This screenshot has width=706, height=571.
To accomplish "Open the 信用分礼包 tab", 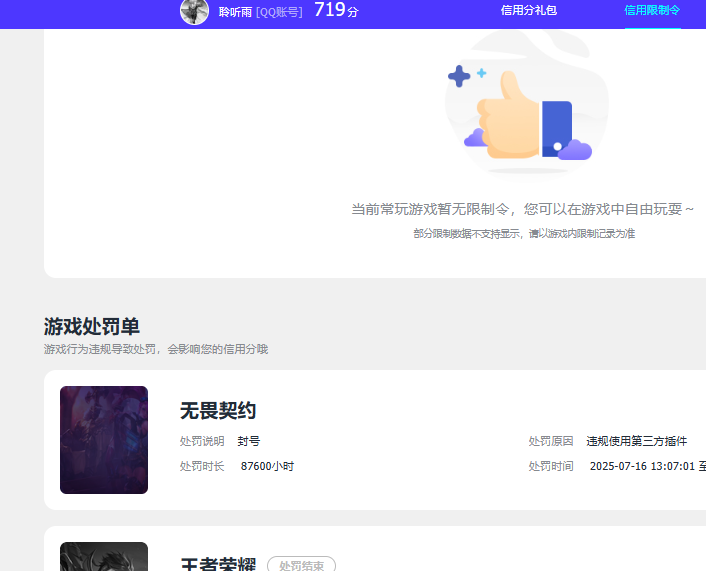I will coord(529,10).
